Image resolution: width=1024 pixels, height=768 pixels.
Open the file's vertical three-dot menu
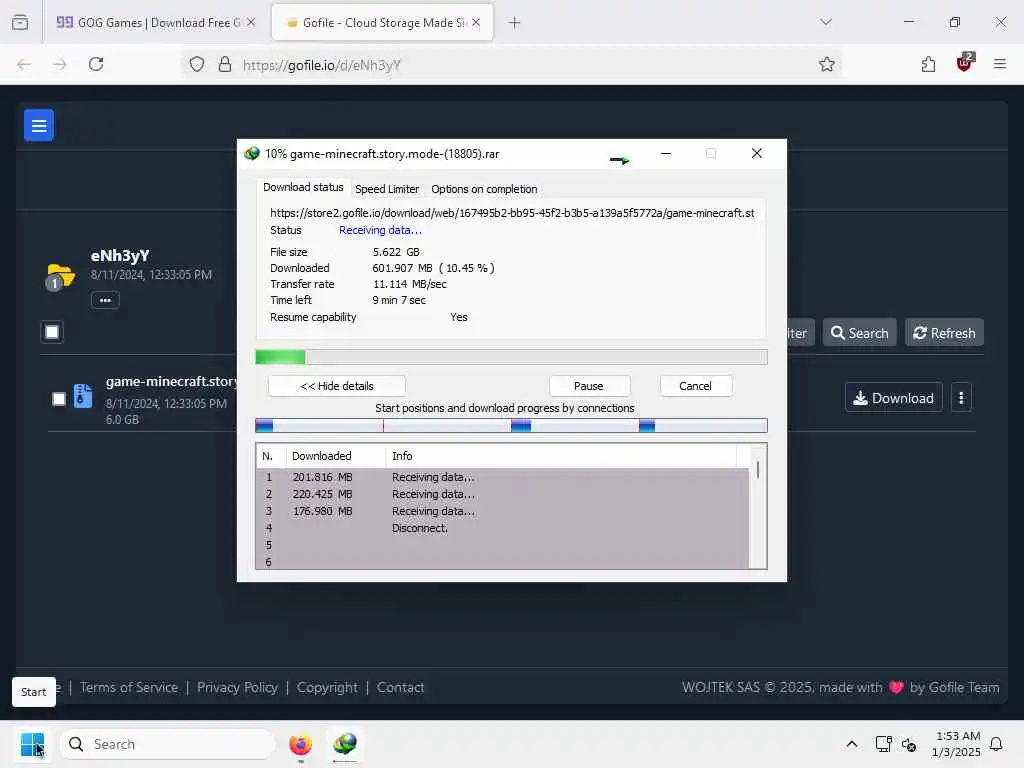961,398
